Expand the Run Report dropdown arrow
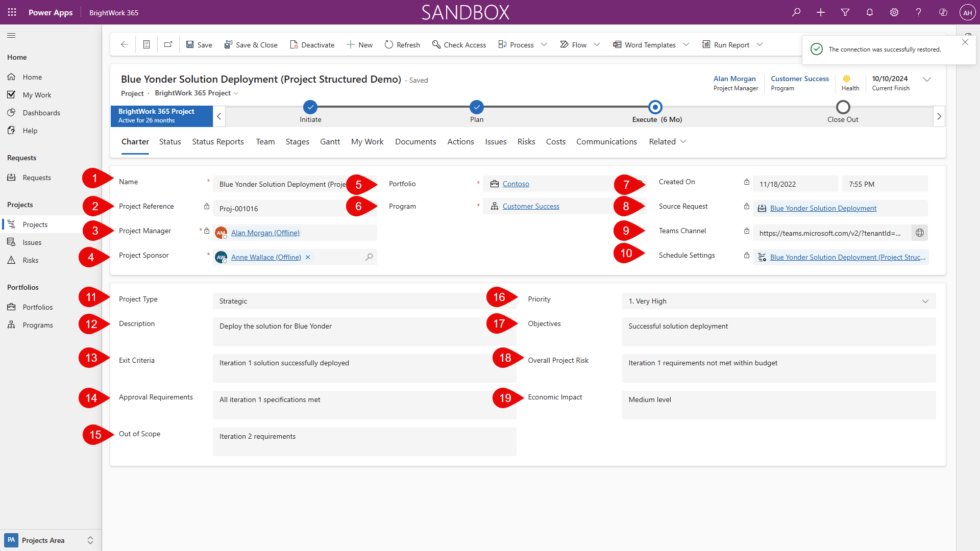This screenshot has width=980, height=551. point(760,45)
